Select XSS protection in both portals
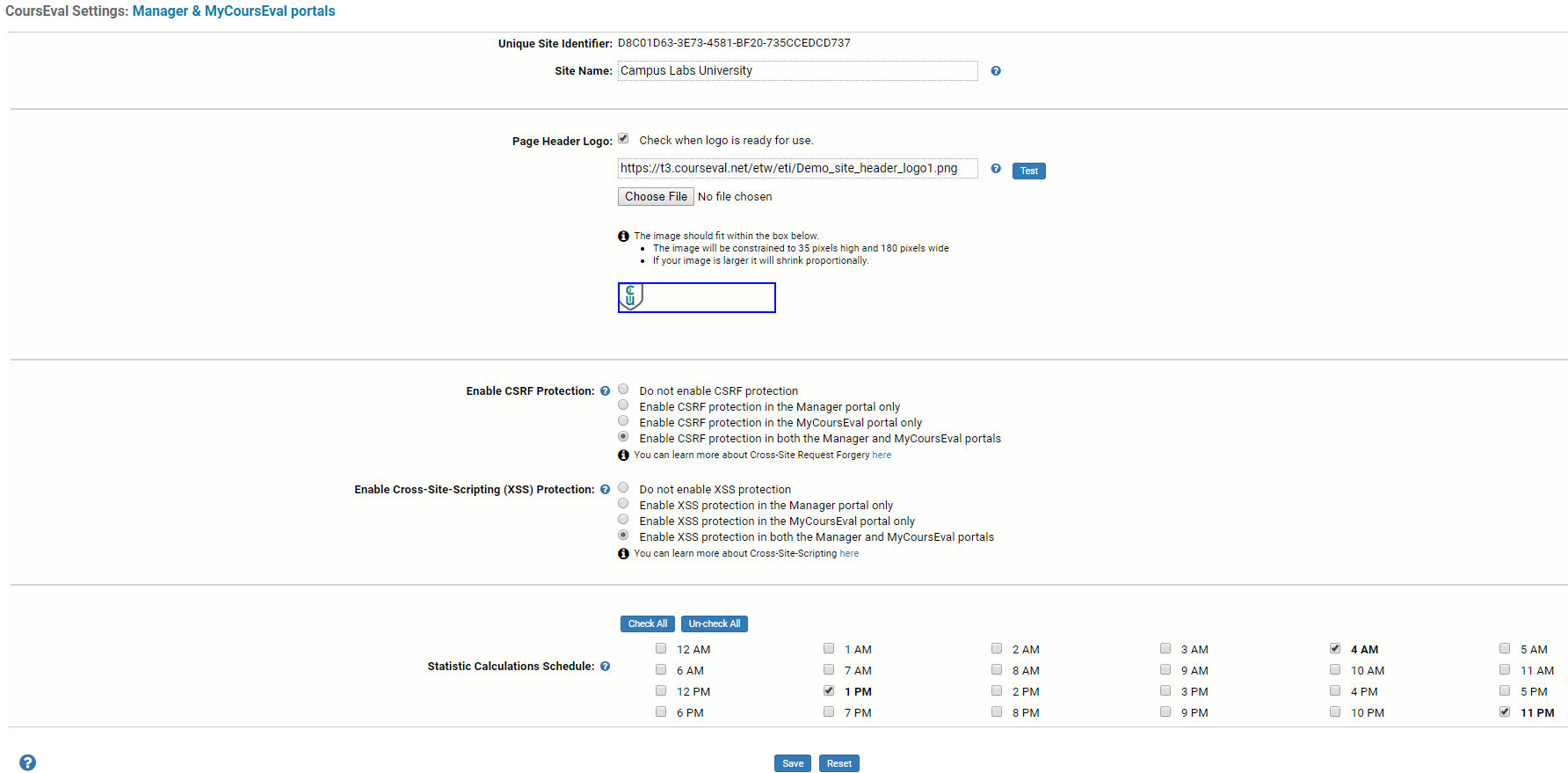Image resolution: width=1568 pixels, height=773 pixels. [623, 536]
